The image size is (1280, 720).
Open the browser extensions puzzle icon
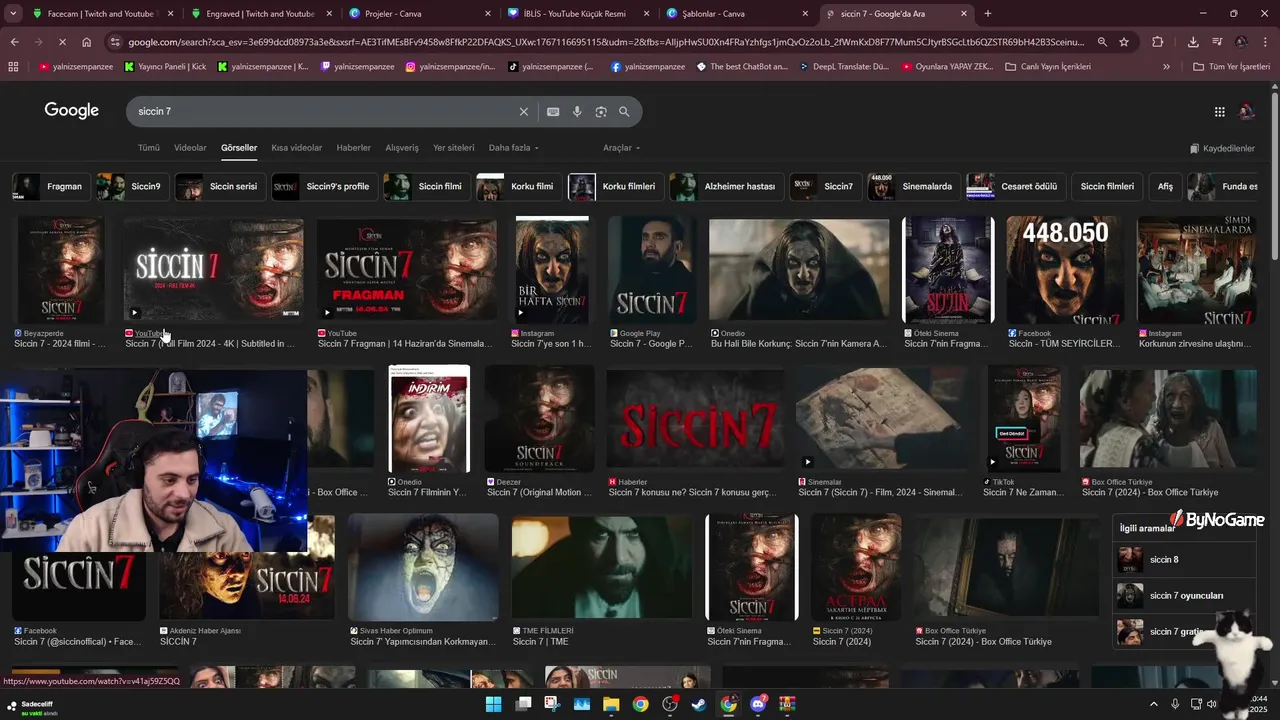click(1158, 42)
